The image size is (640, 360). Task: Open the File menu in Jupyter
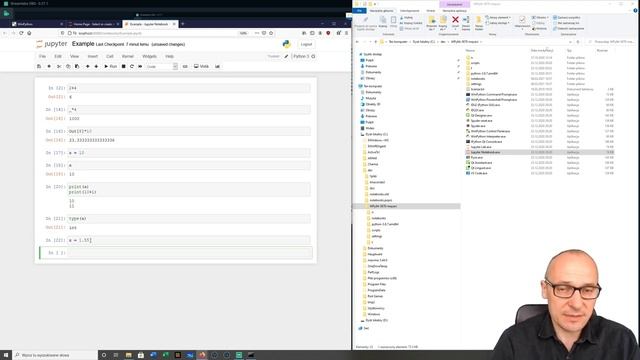(x=42, y=56)
